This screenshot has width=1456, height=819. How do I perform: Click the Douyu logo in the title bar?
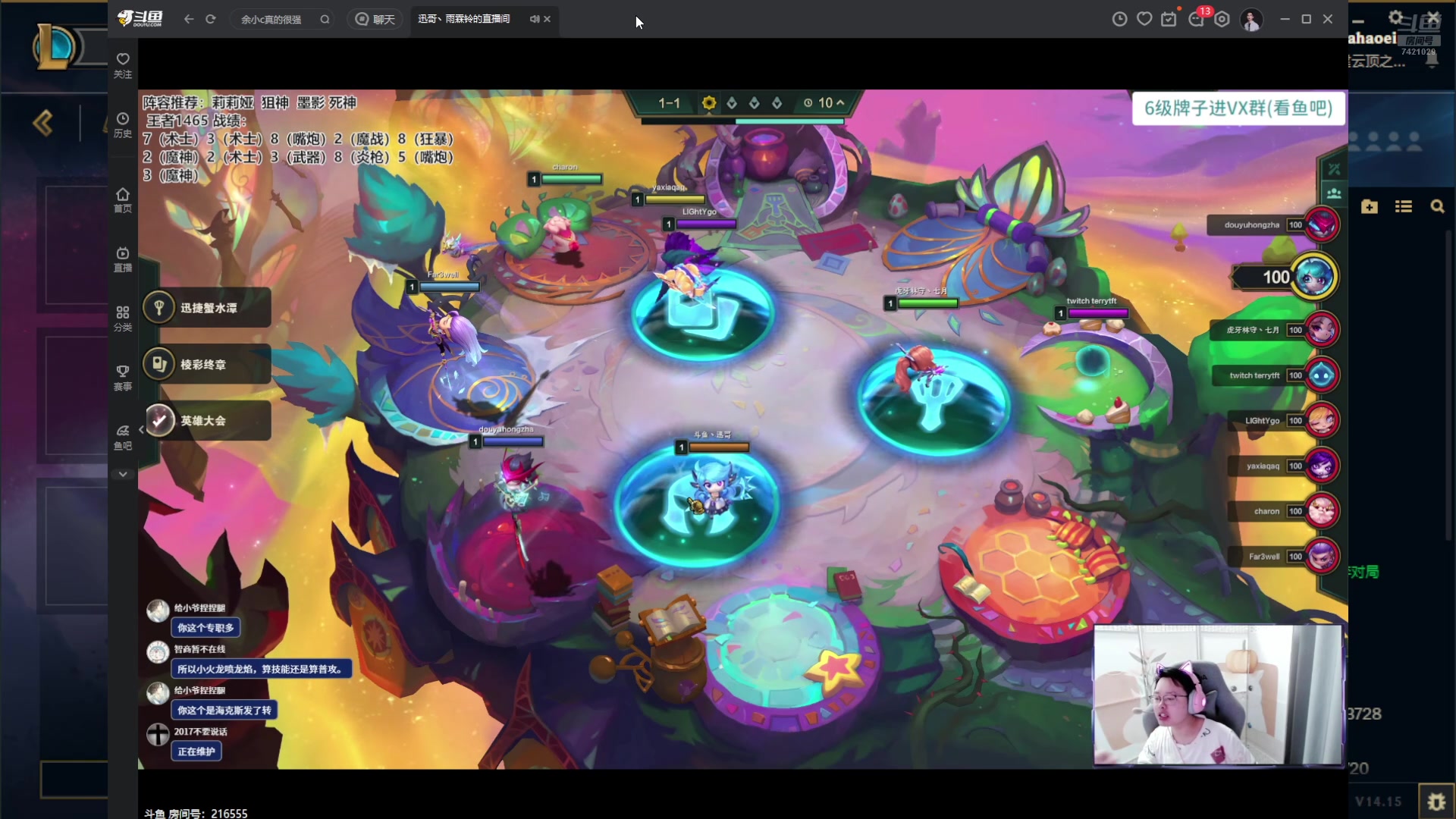point(141,19)
